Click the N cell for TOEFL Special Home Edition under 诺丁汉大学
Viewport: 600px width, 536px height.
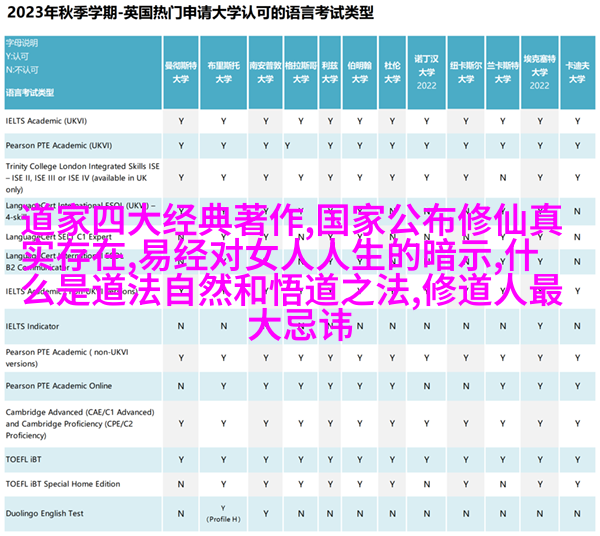point(427,484)
